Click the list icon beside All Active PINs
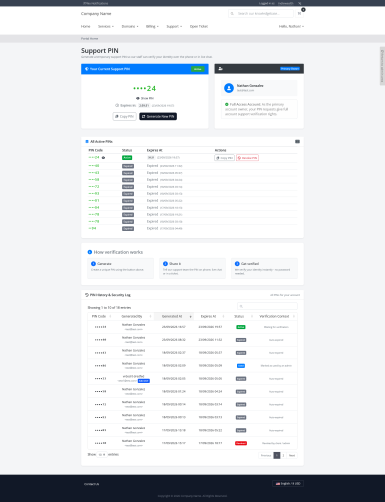The image size is (385, 502). coord(87,142)
